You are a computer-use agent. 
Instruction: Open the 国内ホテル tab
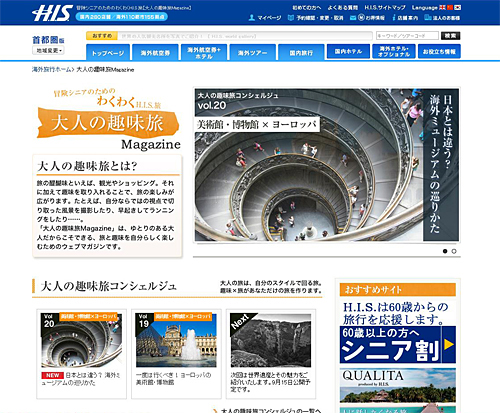click(348, 51)
